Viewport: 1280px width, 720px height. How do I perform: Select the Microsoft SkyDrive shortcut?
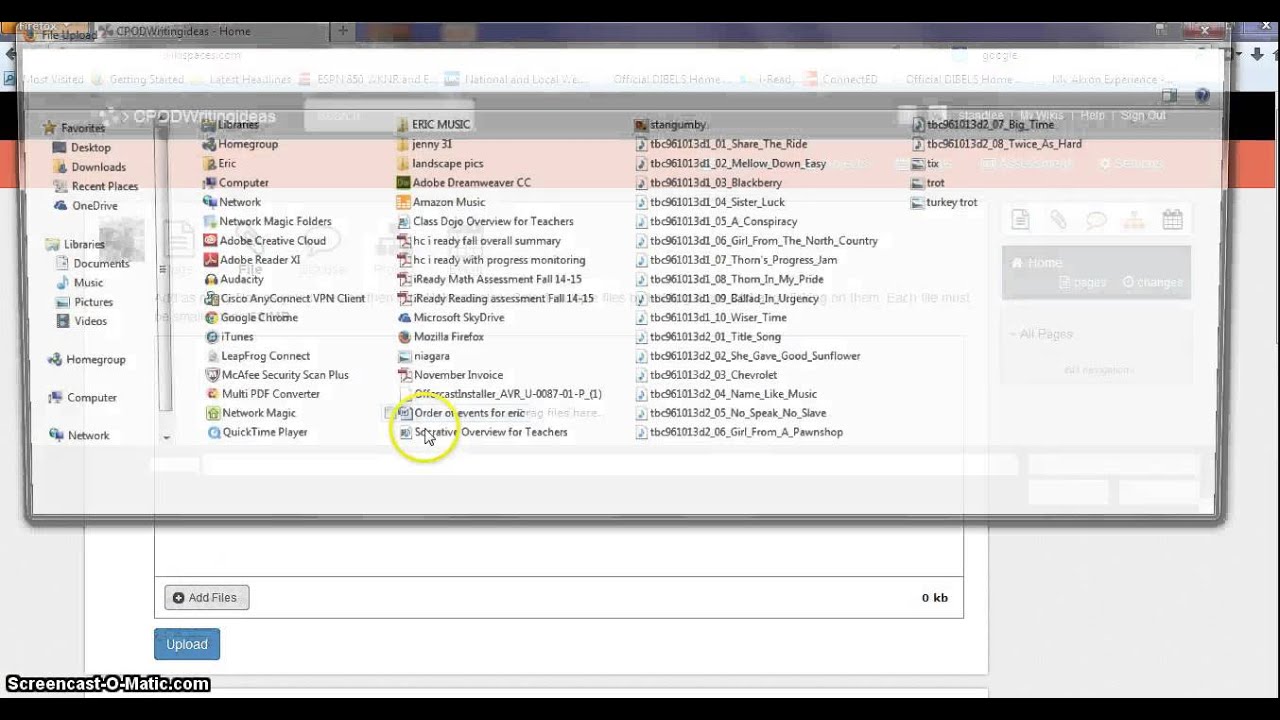[450, 317]
